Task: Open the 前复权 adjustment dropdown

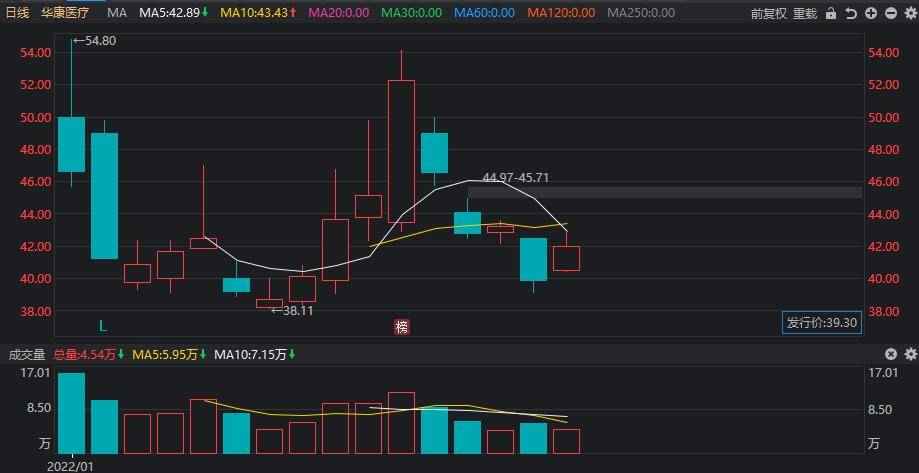Action: tap(769, 14)
